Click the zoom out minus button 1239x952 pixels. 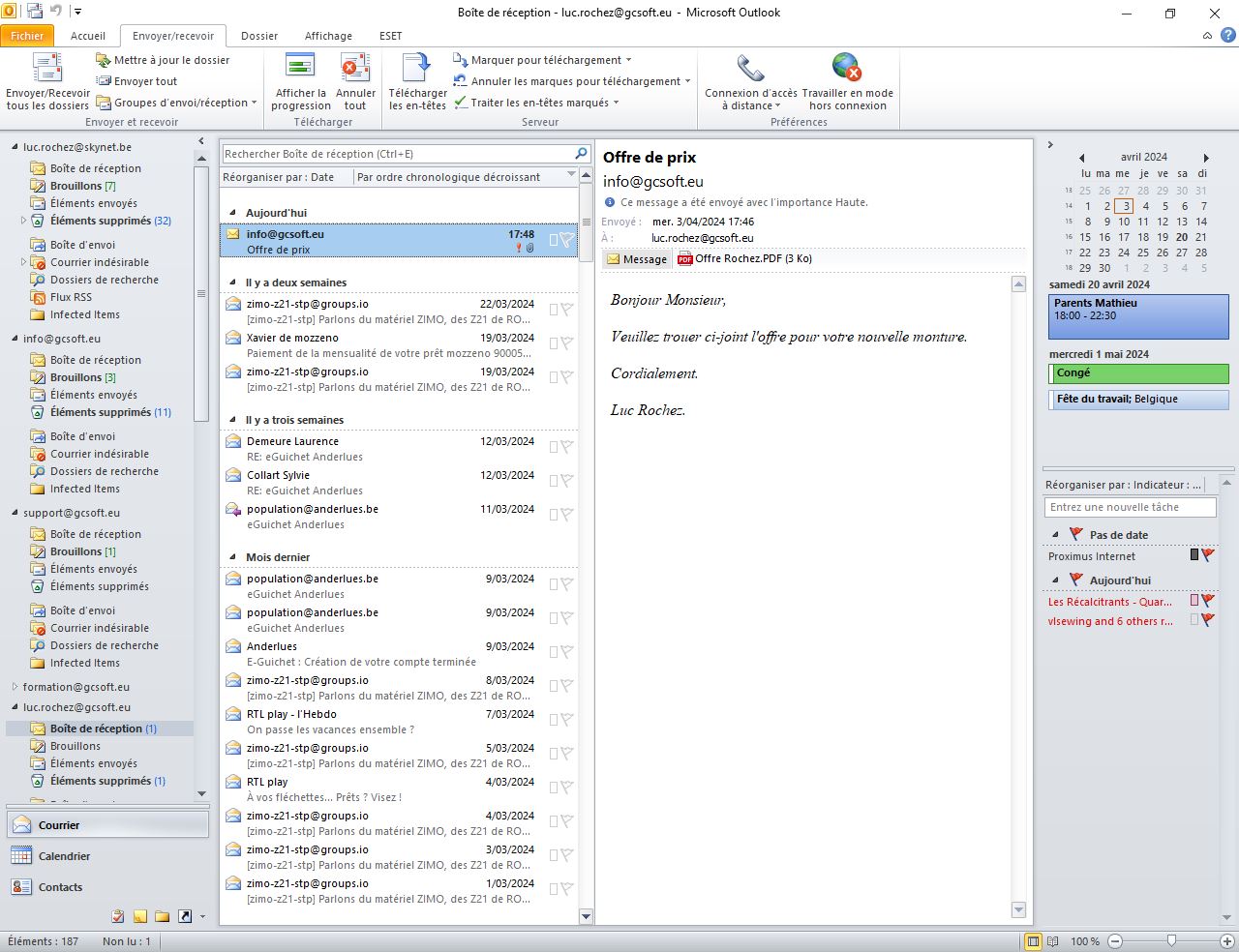click(1115, 941)
